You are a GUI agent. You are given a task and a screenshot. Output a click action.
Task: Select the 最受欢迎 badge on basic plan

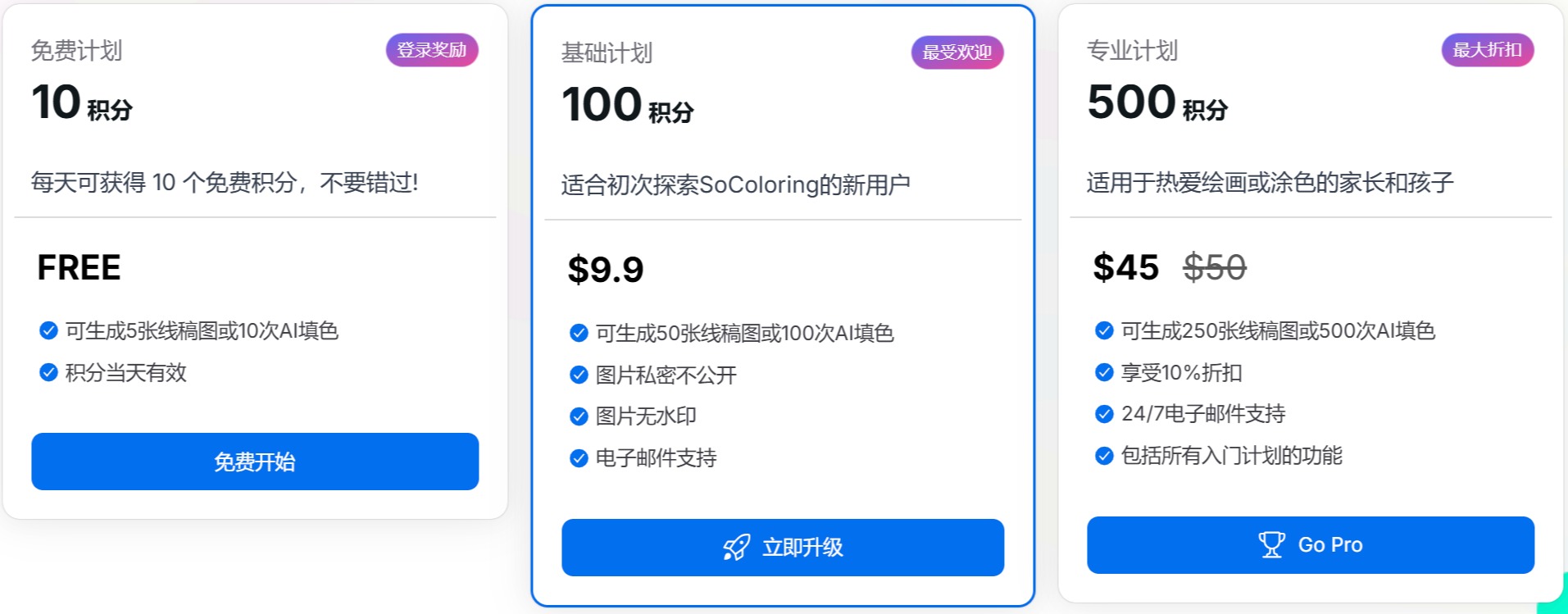tap(957, 52)
